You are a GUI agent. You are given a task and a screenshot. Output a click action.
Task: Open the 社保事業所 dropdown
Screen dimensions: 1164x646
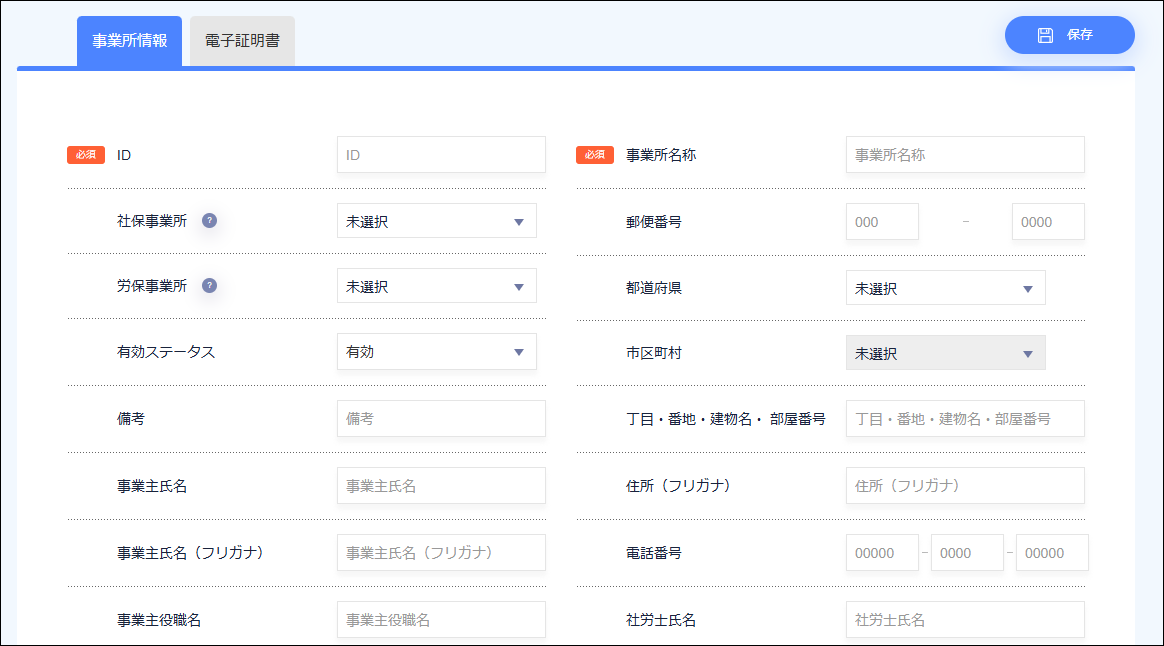pyautogui.click(x=436, y=221)
